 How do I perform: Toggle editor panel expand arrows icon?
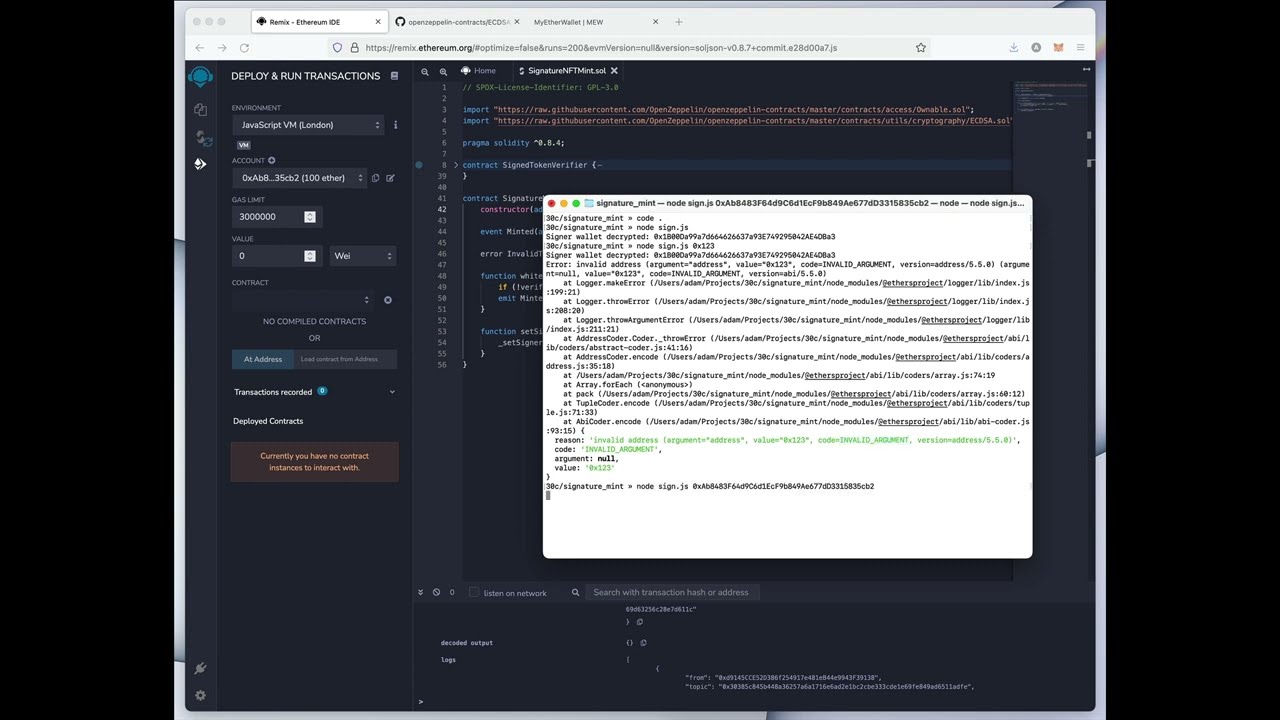click(1086, 69)
